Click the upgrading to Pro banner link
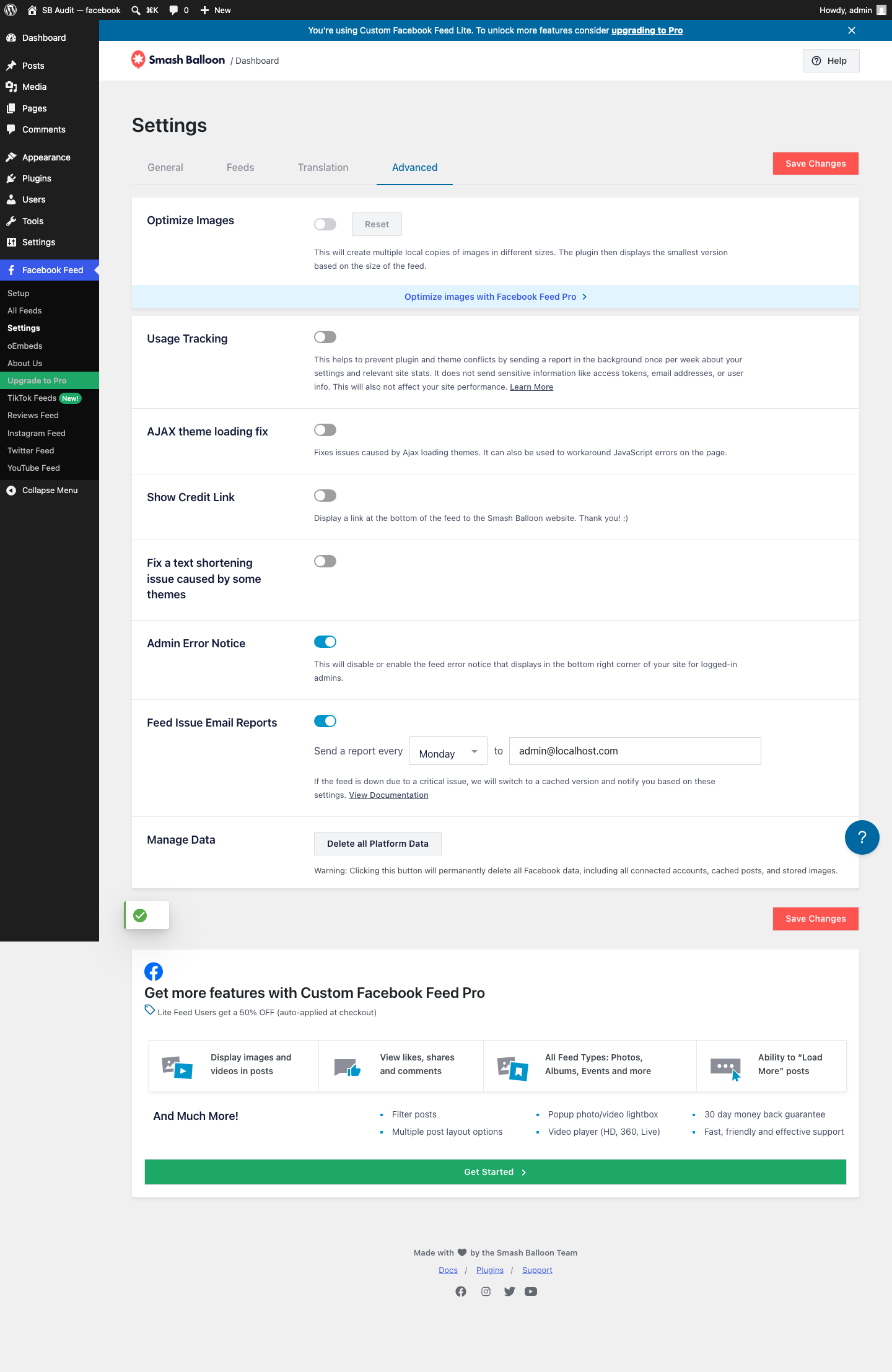 pyautogui.click(x=647, y=30)
